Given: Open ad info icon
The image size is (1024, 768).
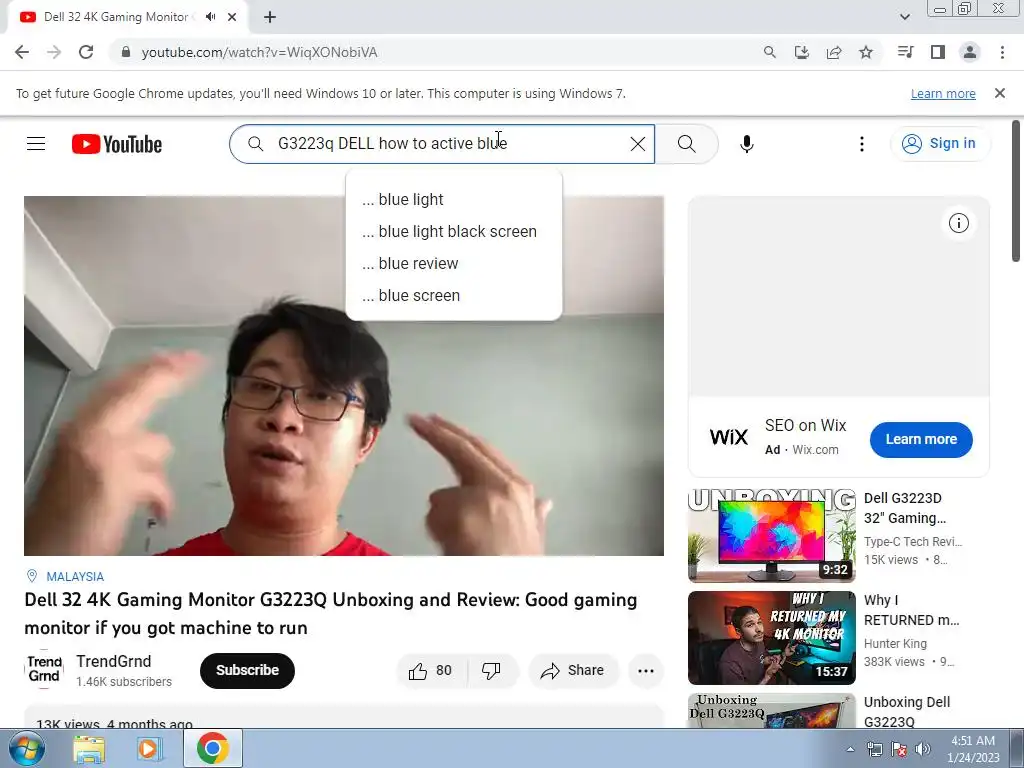Looking at the screenshot, I should (958, 223).
